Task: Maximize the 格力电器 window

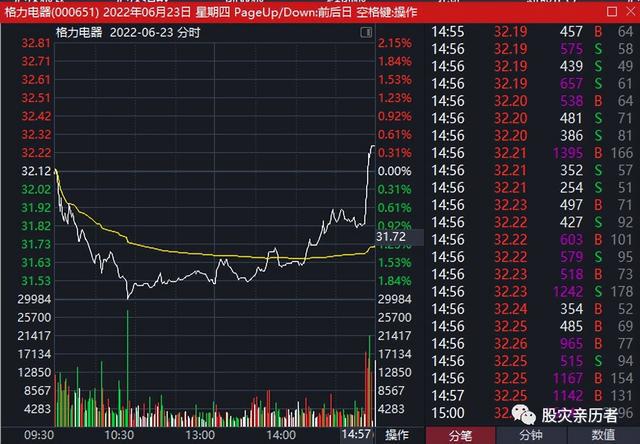Action: click(612, 11)
